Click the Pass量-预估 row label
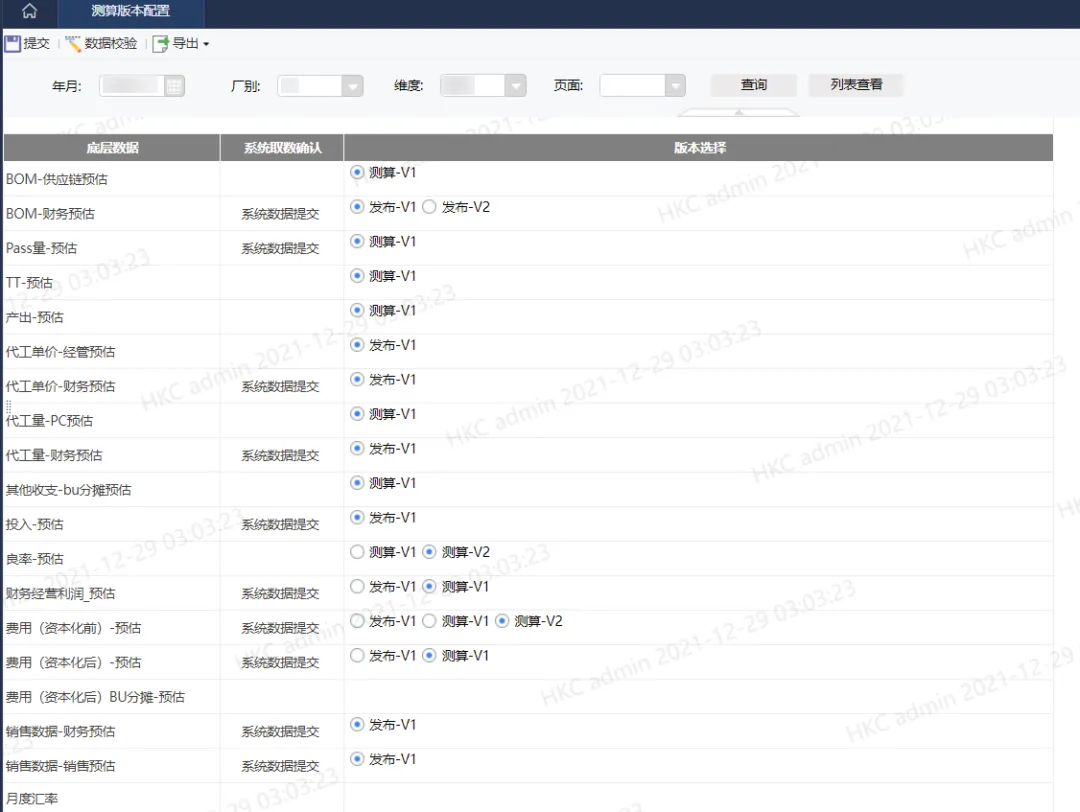 click(x=41, y=248)
